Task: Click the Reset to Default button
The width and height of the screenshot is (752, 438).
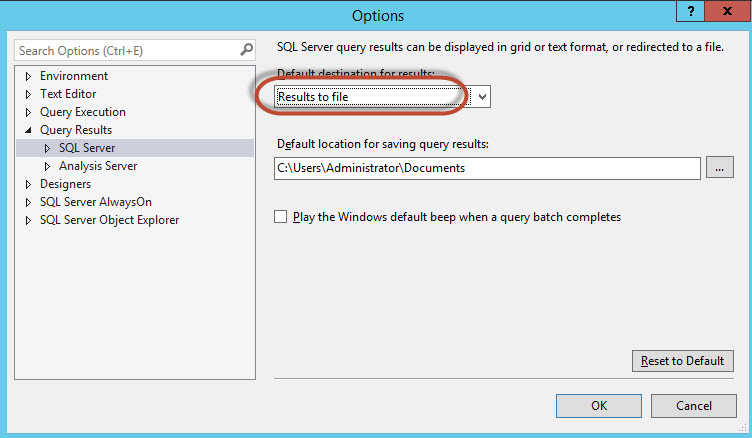Action: click(683, 361)
